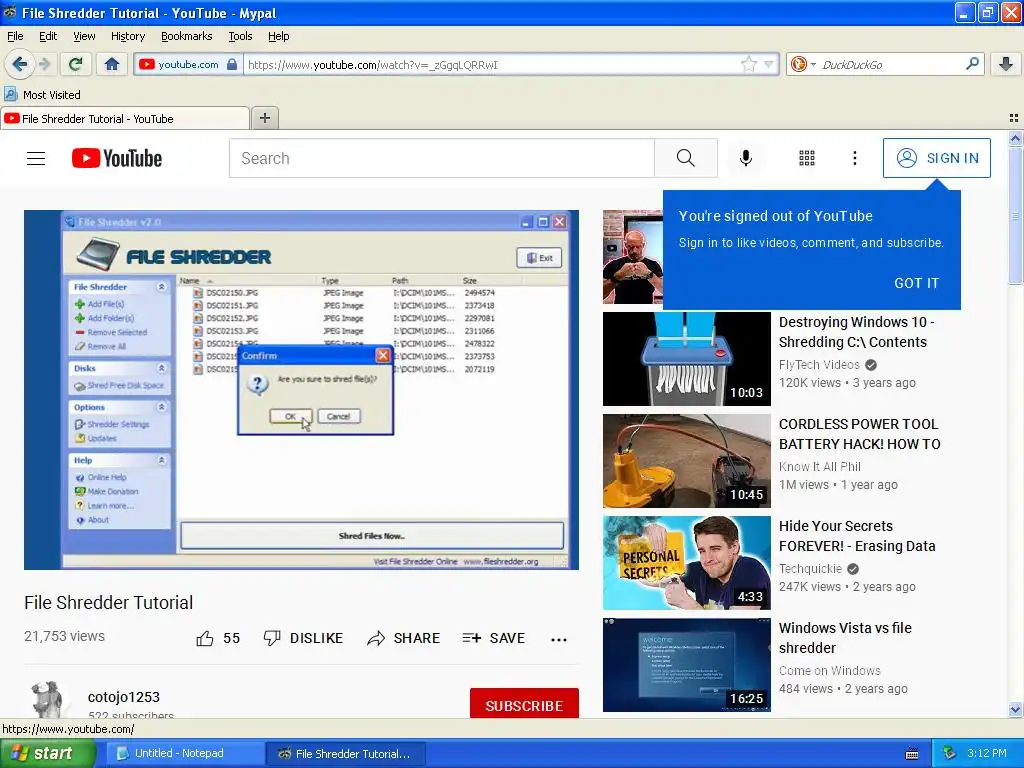Open CORDLESS POWER TOOL video thumbnail

686,460
